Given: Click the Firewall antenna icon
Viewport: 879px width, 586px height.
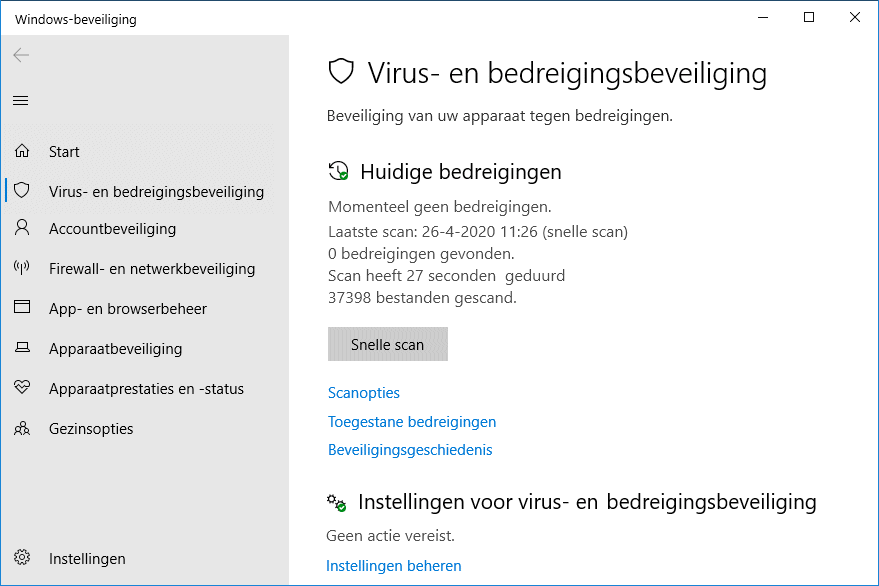Looking at the screenshot, I should tap(22, 267).
